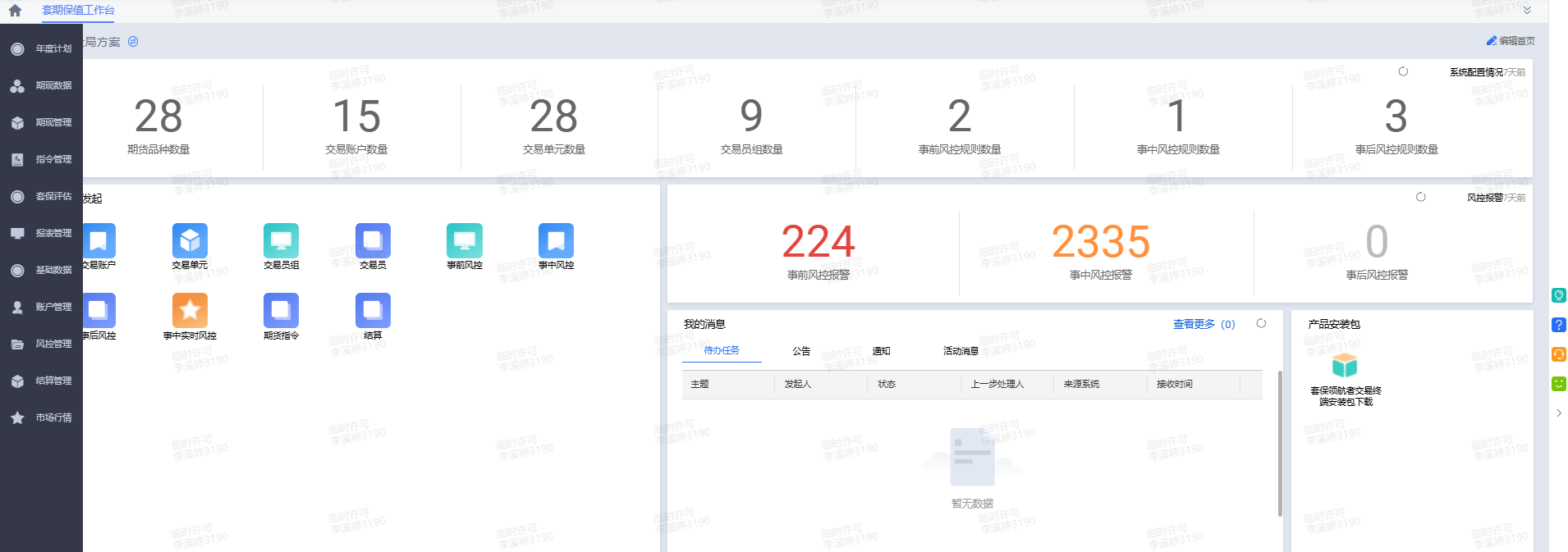The width and height of the screenshot is (1568, 552).
Task: Launch the 交易员 shortcut icon
Action: pyautogui.click(x=373, y=241)
